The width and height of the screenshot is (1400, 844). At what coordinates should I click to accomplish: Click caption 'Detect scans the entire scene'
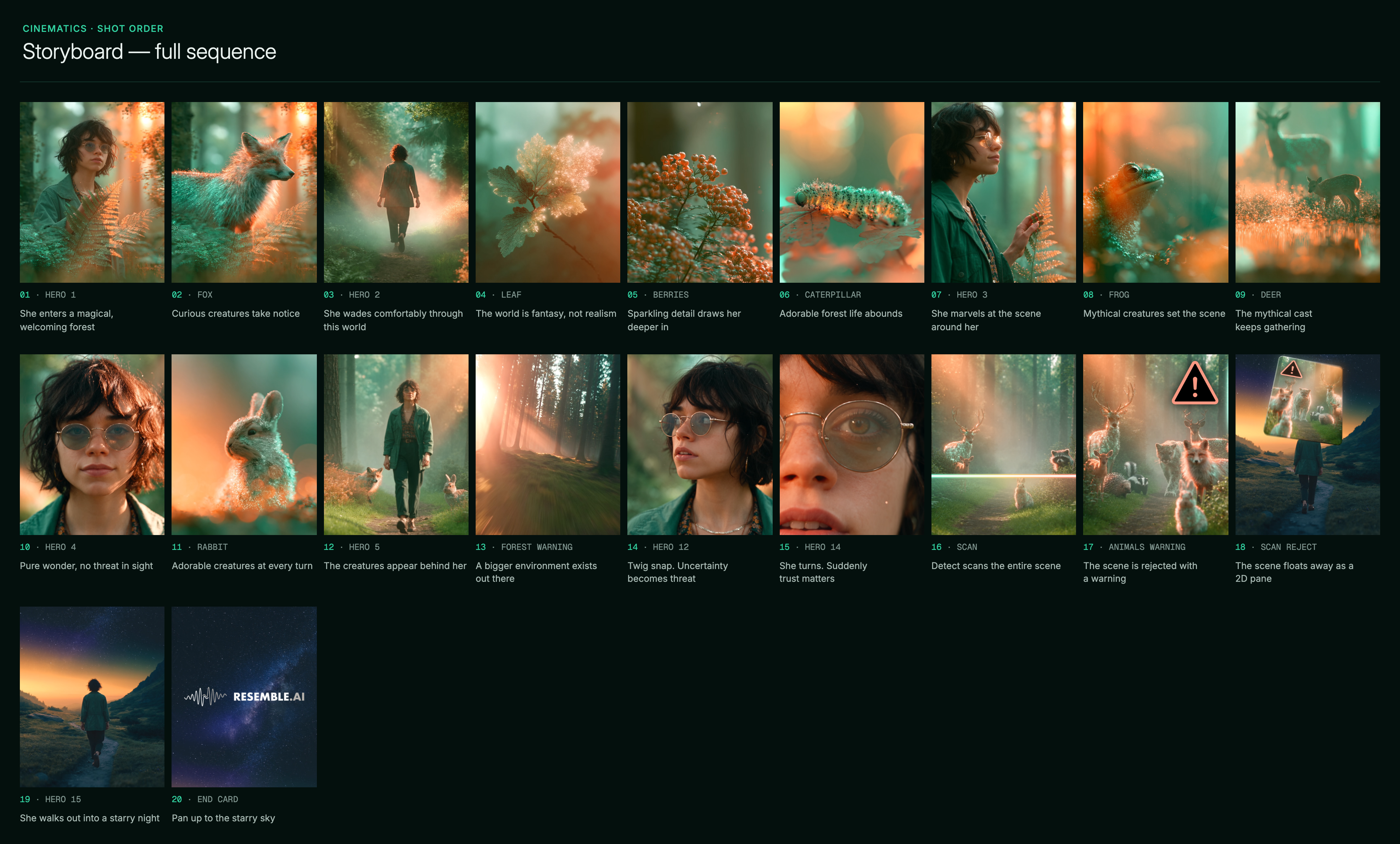click(996, 566)
